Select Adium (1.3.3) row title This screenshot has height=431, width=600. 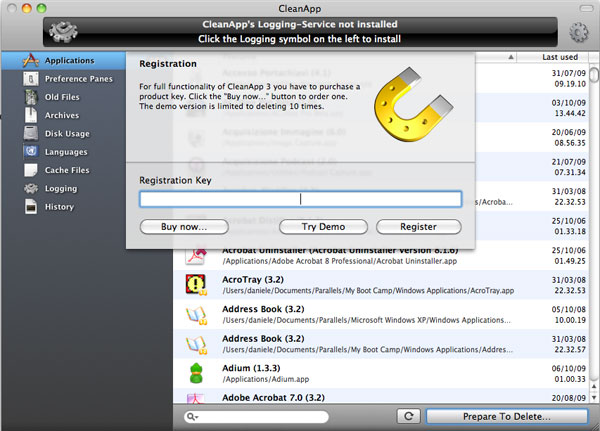point(251,368)
